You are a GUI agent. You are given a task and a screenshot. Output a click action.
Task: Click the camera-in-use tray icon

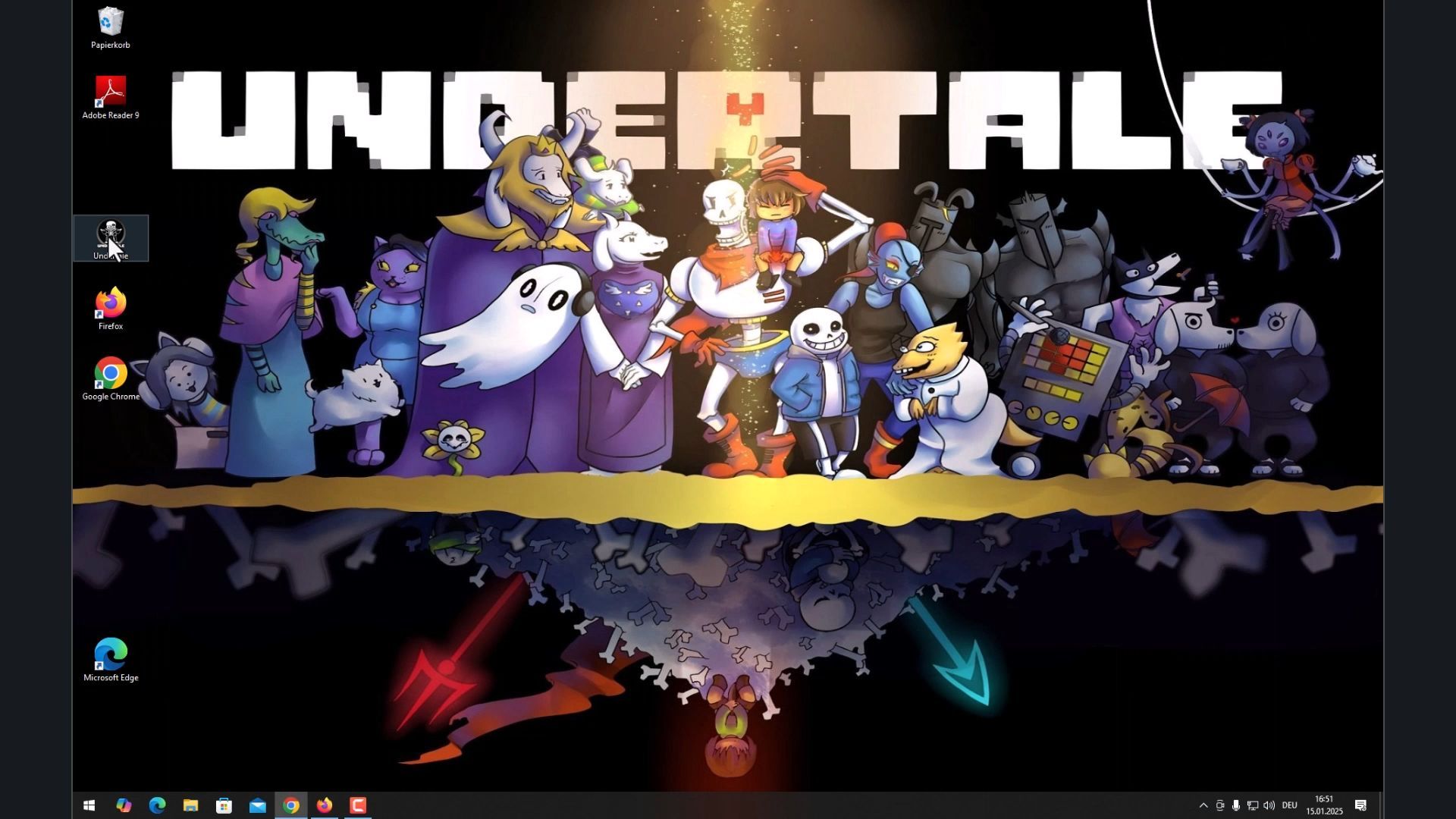coord(1220,805)
